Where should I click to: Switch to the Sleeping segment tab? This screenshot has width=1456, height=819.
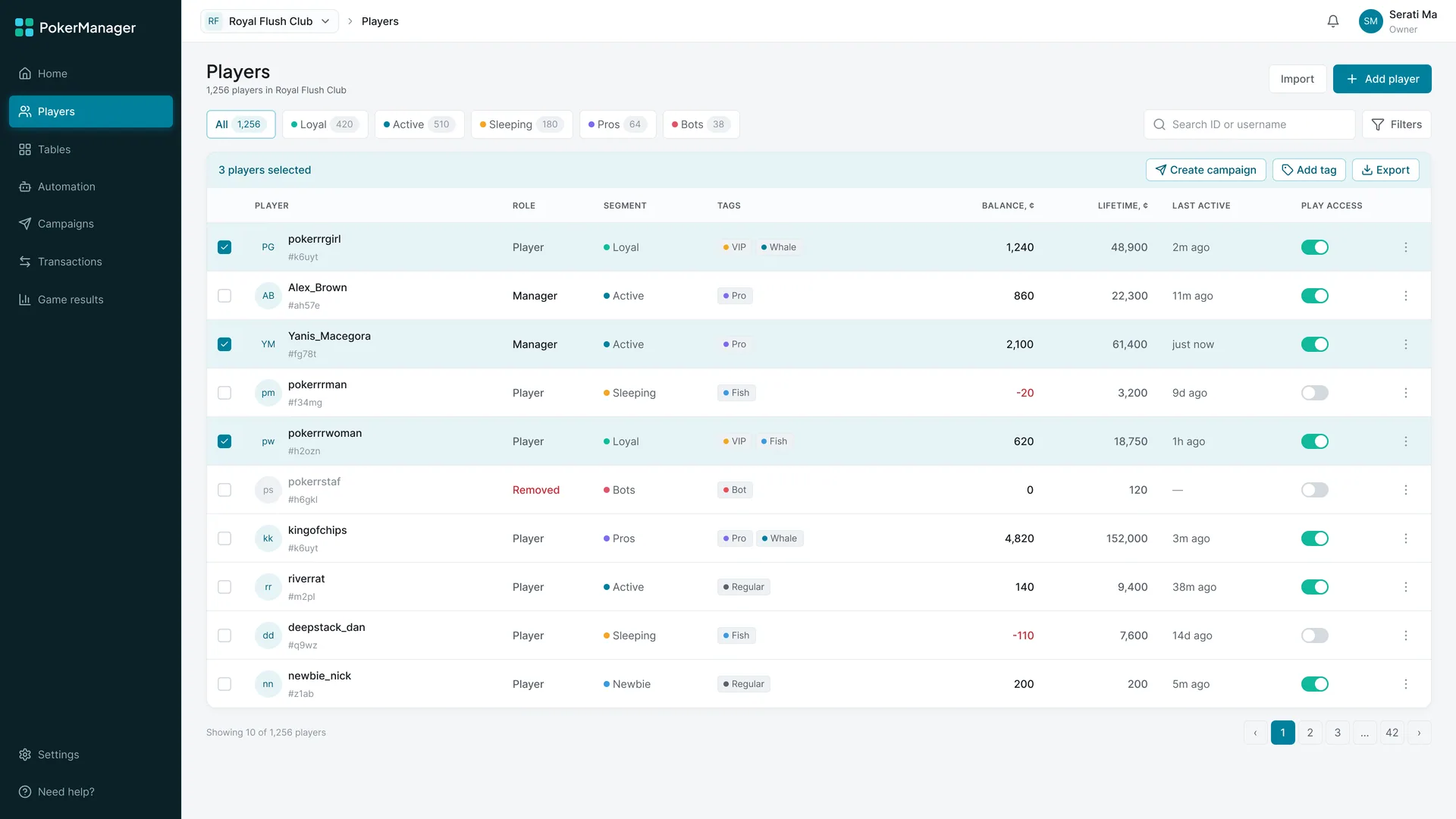pos(522,124)
